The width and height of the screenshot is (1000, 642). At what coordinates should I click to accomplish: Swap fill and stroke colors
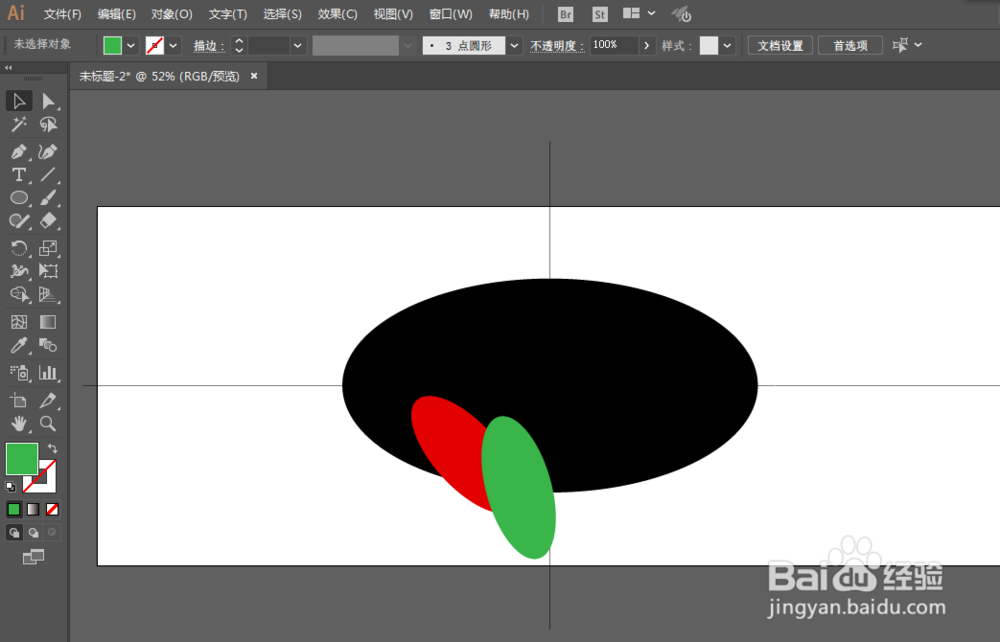(53, 447)
